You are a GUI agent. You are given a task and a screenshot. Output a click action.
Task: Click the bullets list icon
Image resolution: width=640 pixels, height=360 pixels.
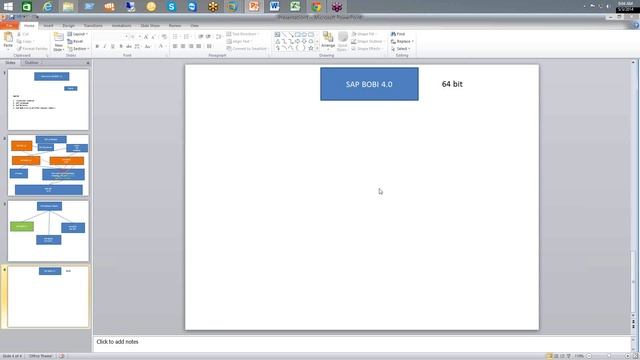(176, 37)
